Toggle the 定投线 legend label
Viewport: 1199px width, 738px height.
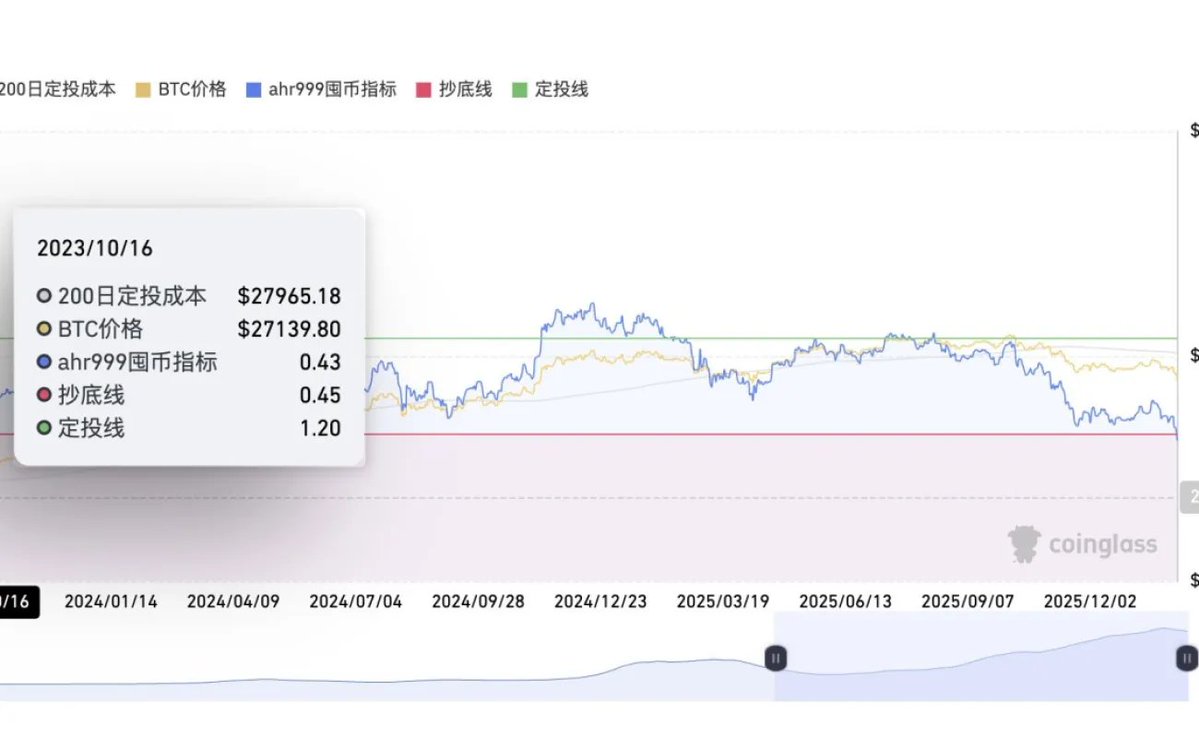(x=561, y=89)
